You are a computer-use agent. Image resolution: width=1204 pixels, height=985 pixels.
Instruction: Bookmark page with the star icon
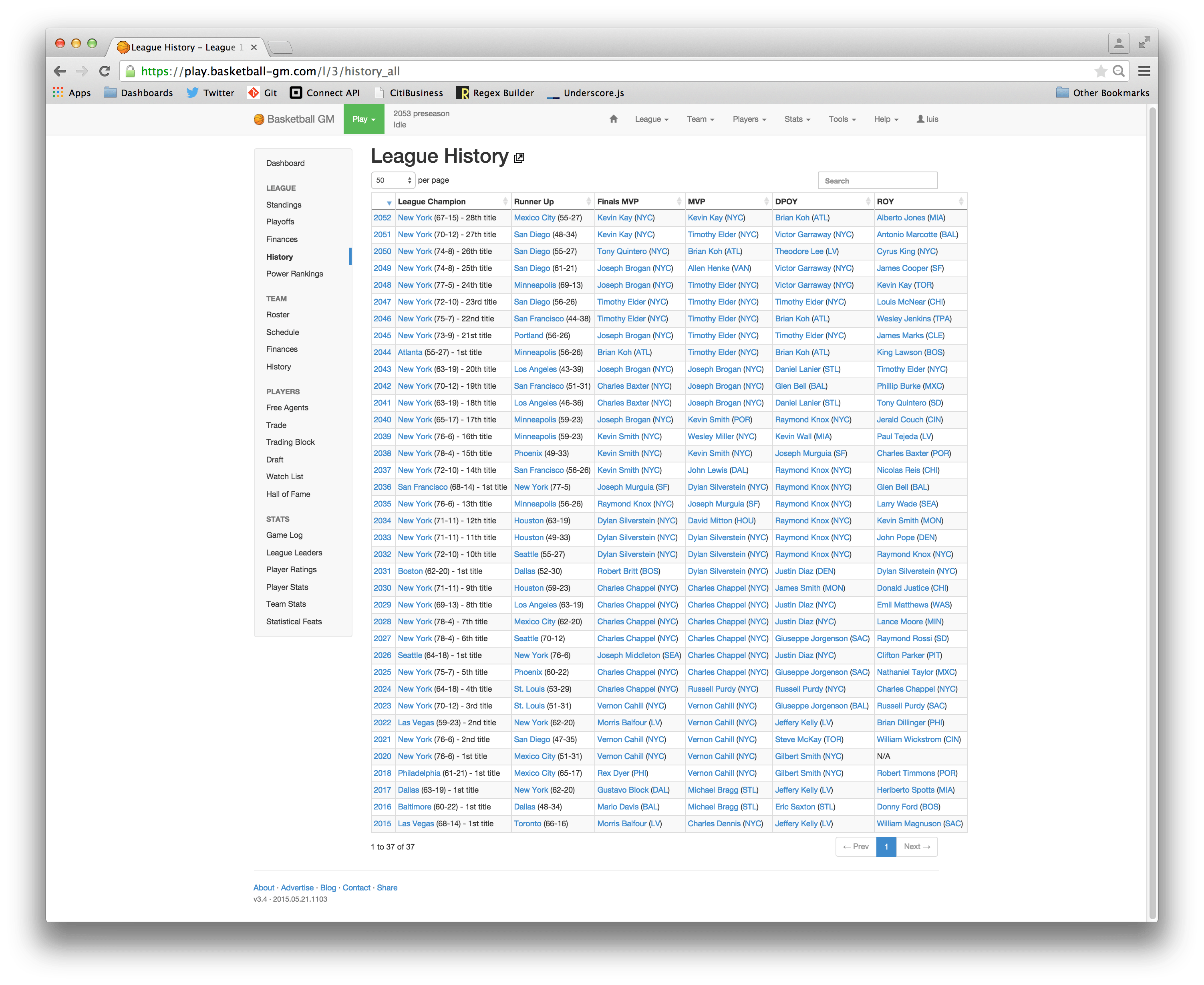point(1100,71)
